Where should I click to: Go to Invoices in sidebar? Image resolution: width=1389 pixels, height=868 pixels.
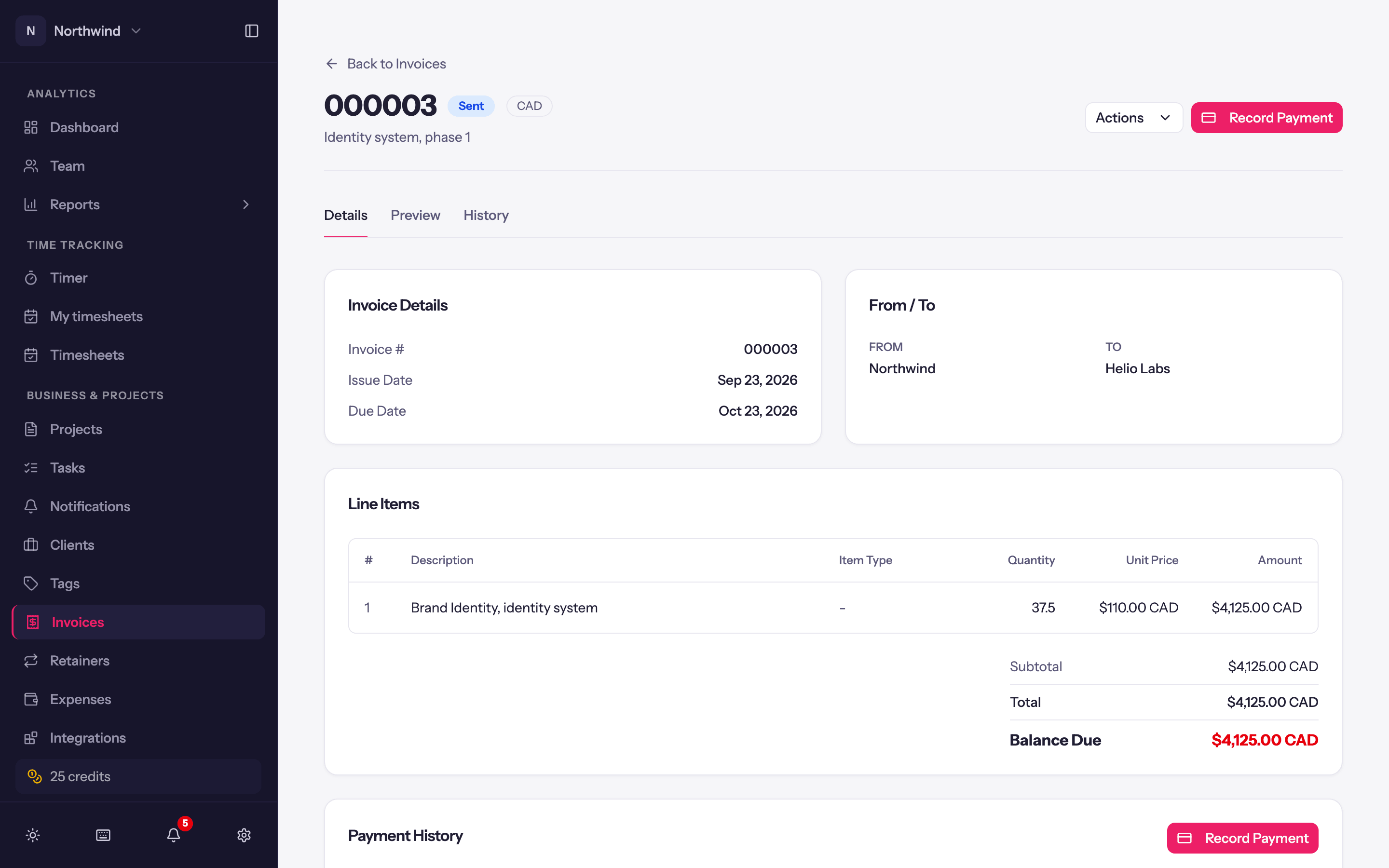[x=138, y=622]
